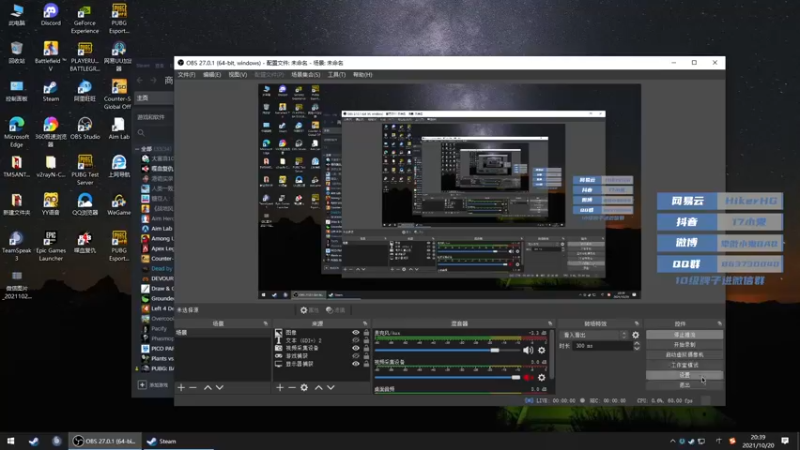Click the start virtual camera button

coord(684,355)
